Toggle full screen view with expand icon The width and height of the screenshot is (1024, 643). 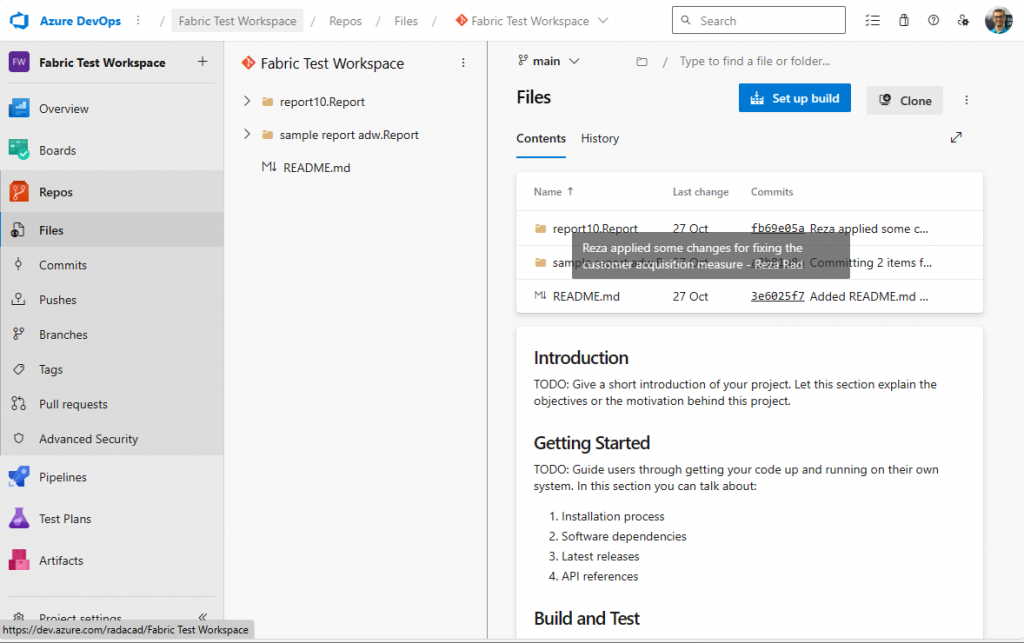pyautogui.click(x=956, y=138)
